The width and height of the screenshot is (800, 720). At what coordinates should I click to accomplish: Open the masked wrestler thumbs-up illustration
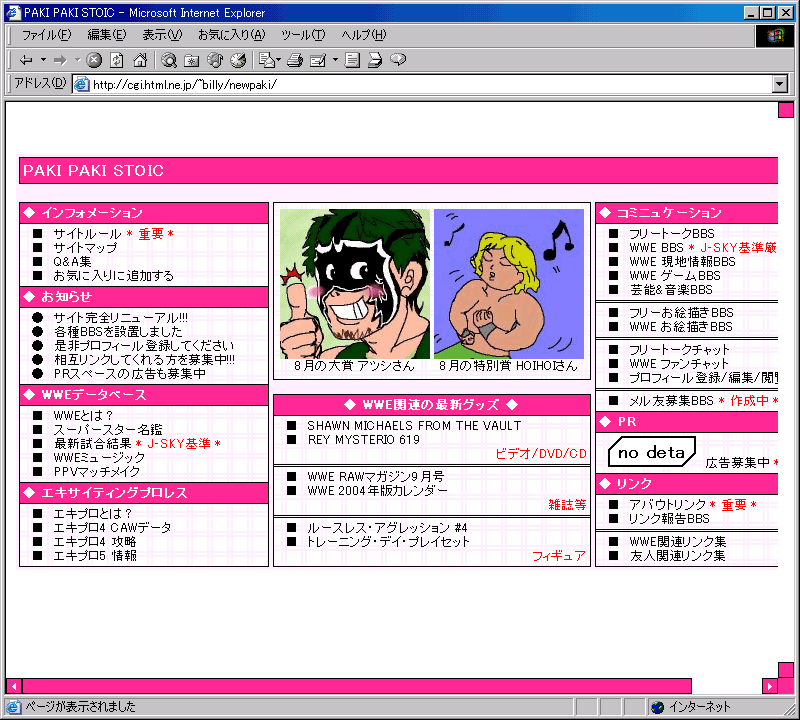click(355, 284)
